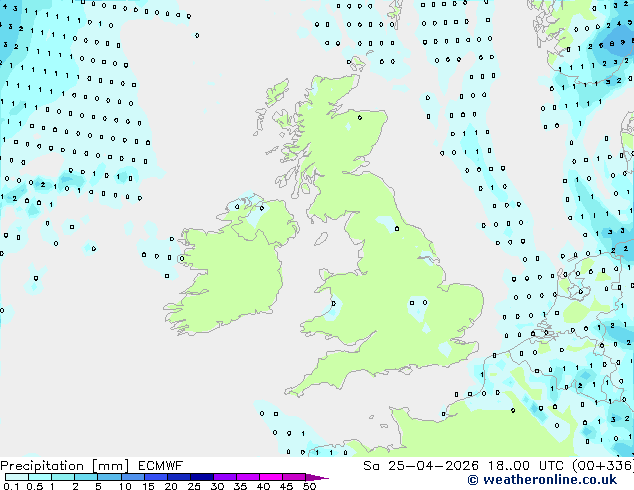Click the 40–45 mm magenta legend swatch
This screenshot has height=490, width=634.
(271, 477)
